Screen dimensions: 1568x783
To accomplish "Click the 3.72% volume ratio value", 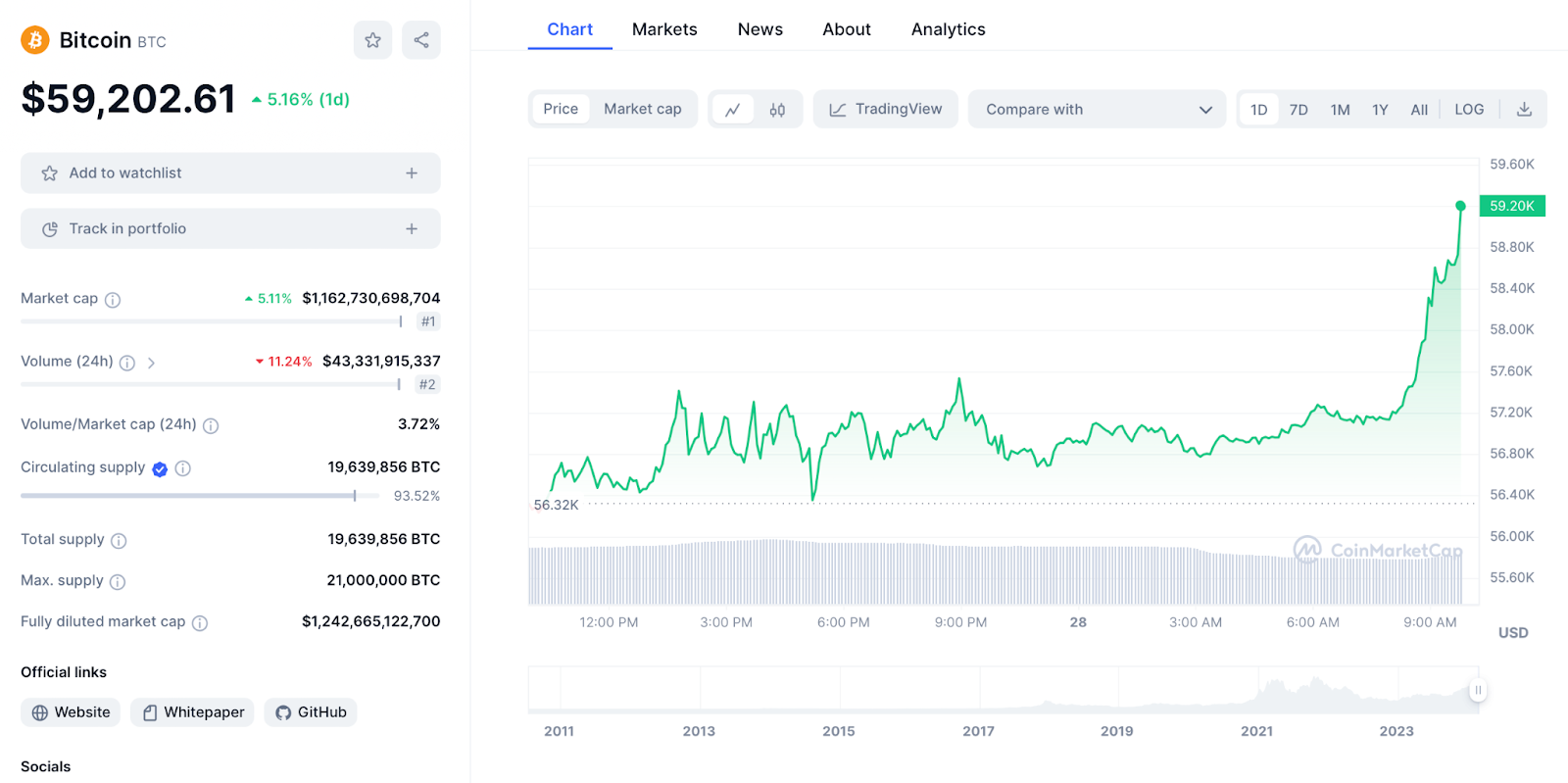I will (418, 424).
